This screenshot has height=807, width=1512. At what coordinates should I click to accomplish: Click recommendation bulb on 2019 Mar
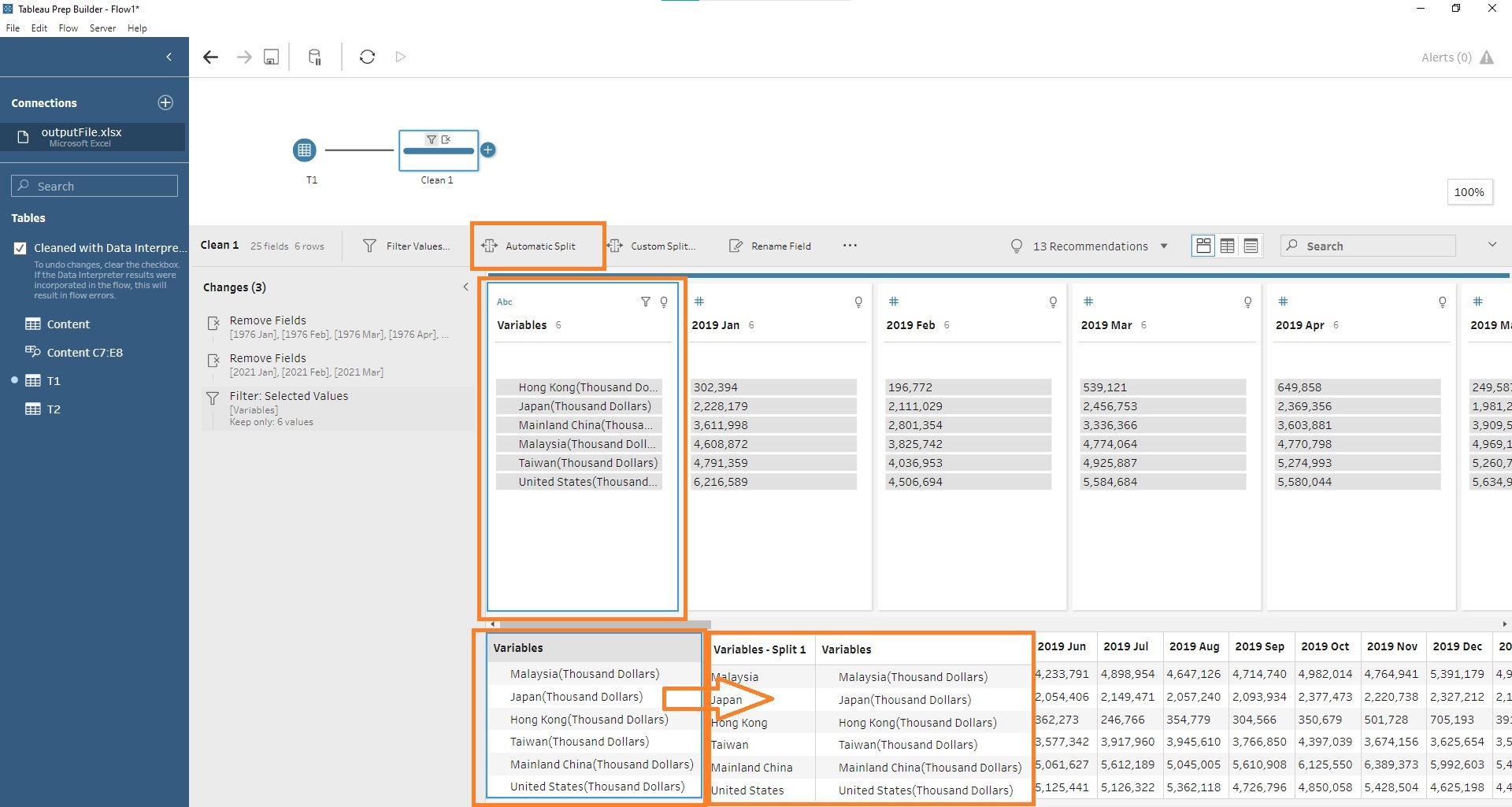coord(1247,302)
